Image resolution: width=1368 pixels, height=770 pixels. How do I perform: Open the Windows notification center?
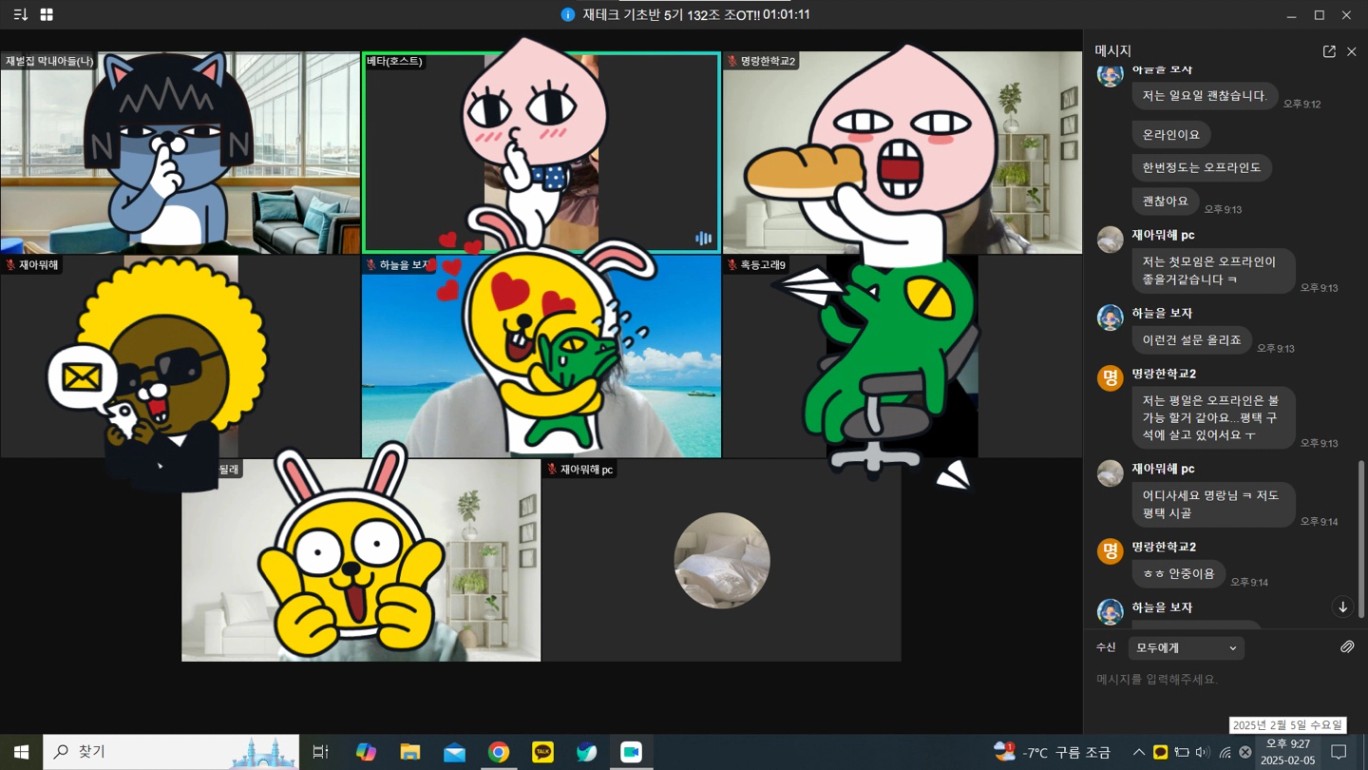(1338, 752)
